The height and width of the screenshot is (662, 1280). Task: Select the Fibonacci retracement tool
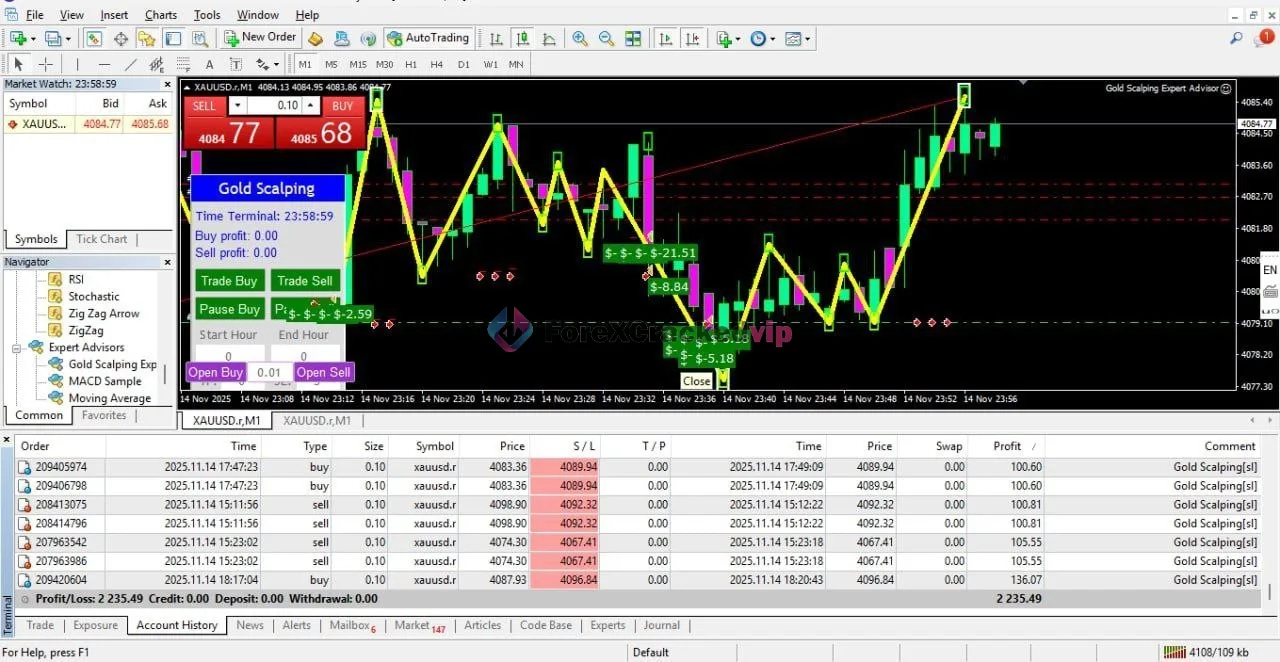tap(183, 63)
